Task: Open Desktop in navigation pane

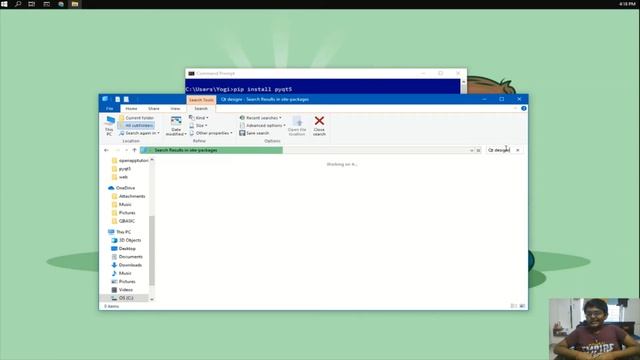Action: pyautogui.click(x=124, y=249)
